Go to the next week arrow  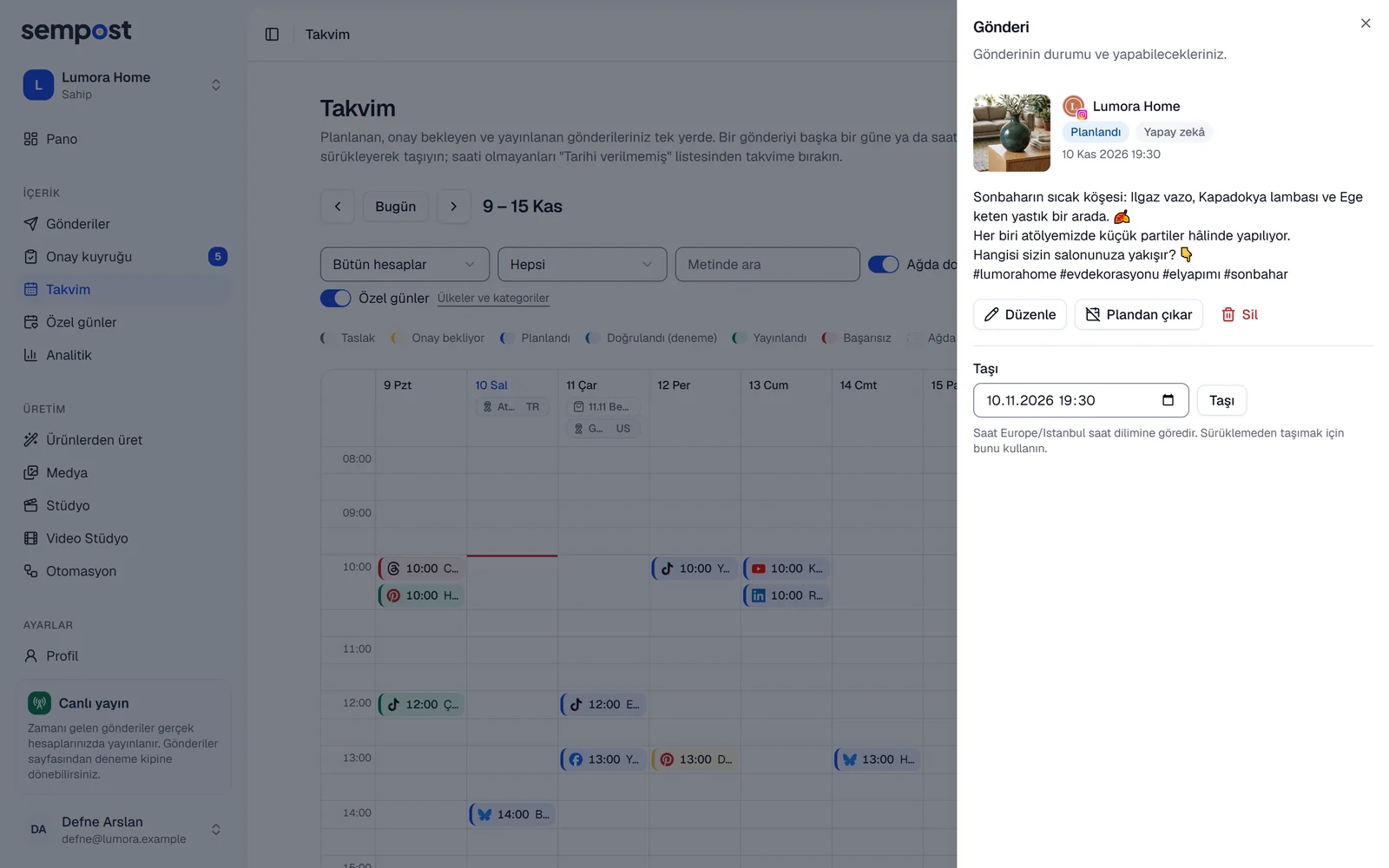[x=453, y=207]
